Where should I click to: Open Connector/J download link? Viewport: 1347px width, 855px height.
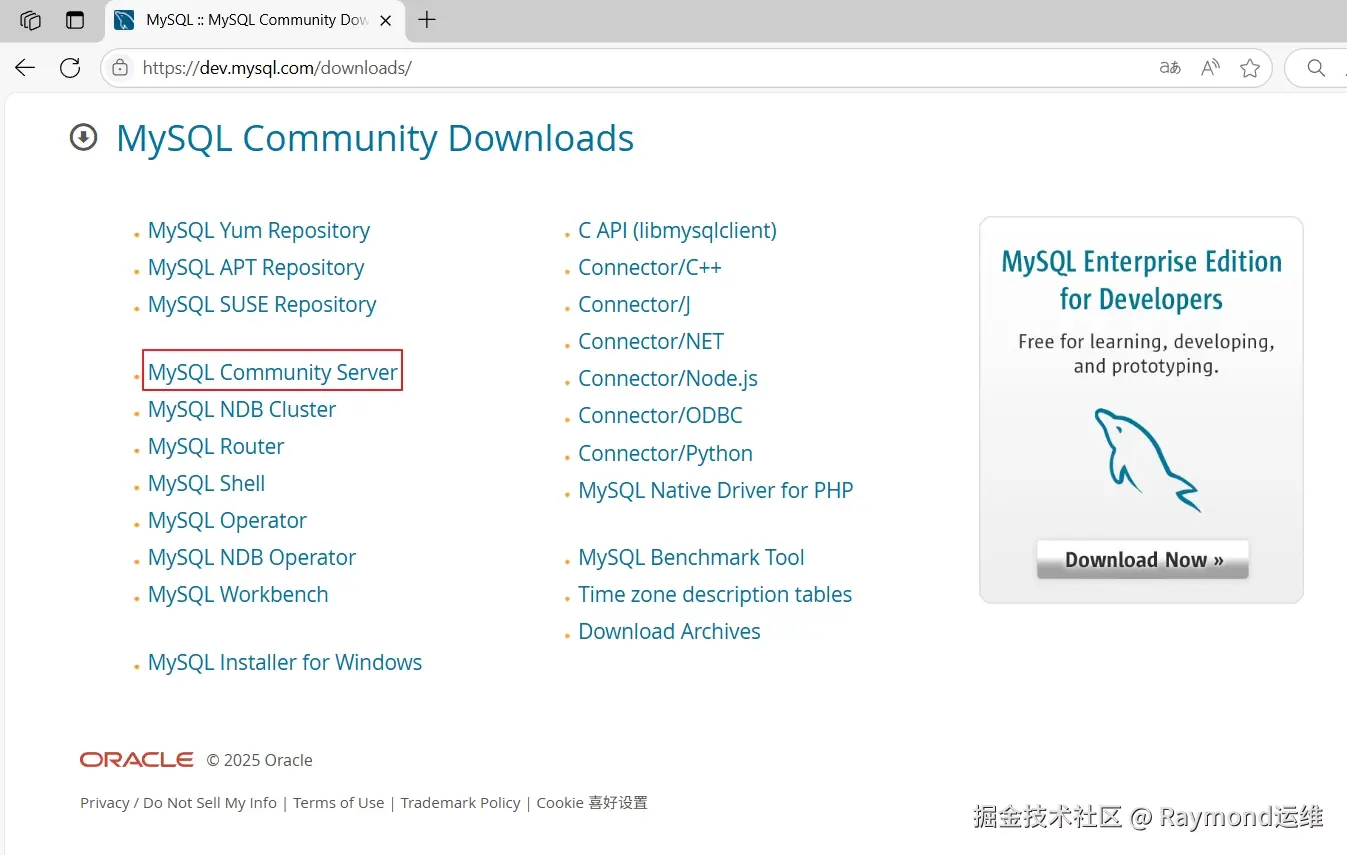[634, 305]
